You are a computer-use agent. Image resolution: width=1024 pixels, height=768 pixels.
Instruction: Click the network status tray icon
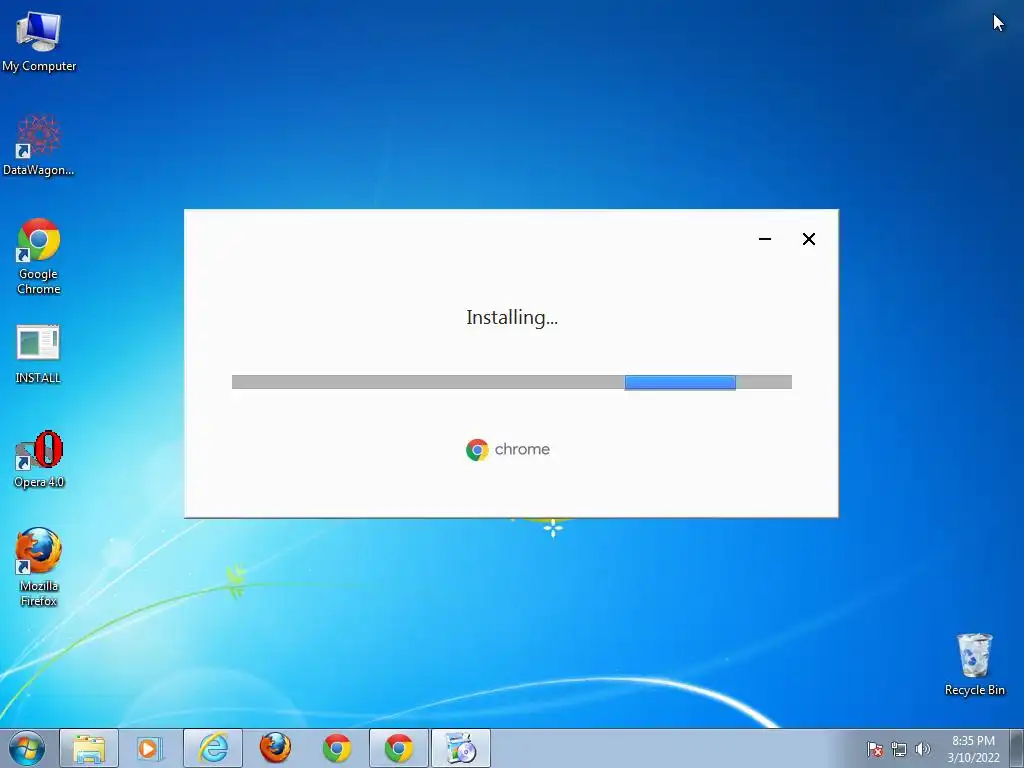[x=899, y=749]
